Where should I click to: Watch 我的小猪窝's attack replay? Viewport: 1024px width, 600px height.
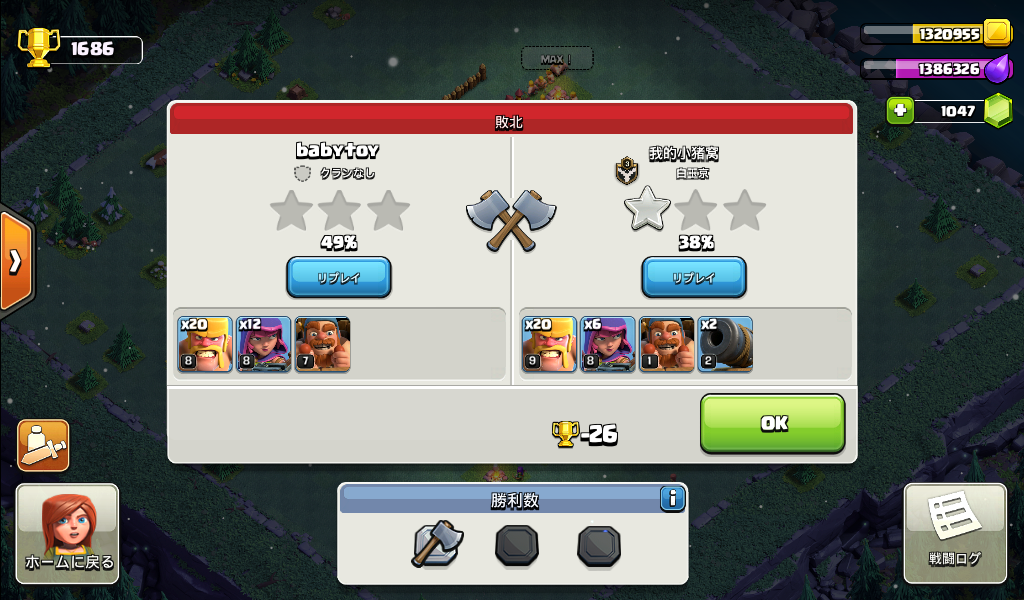694,277
